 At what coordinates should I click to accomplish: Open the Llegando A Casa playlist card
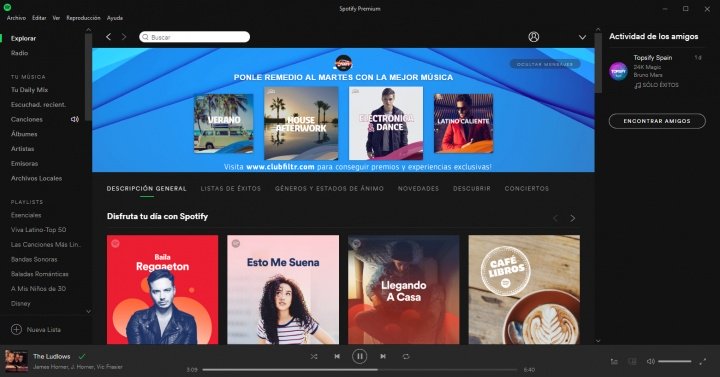tap(404, 290)
